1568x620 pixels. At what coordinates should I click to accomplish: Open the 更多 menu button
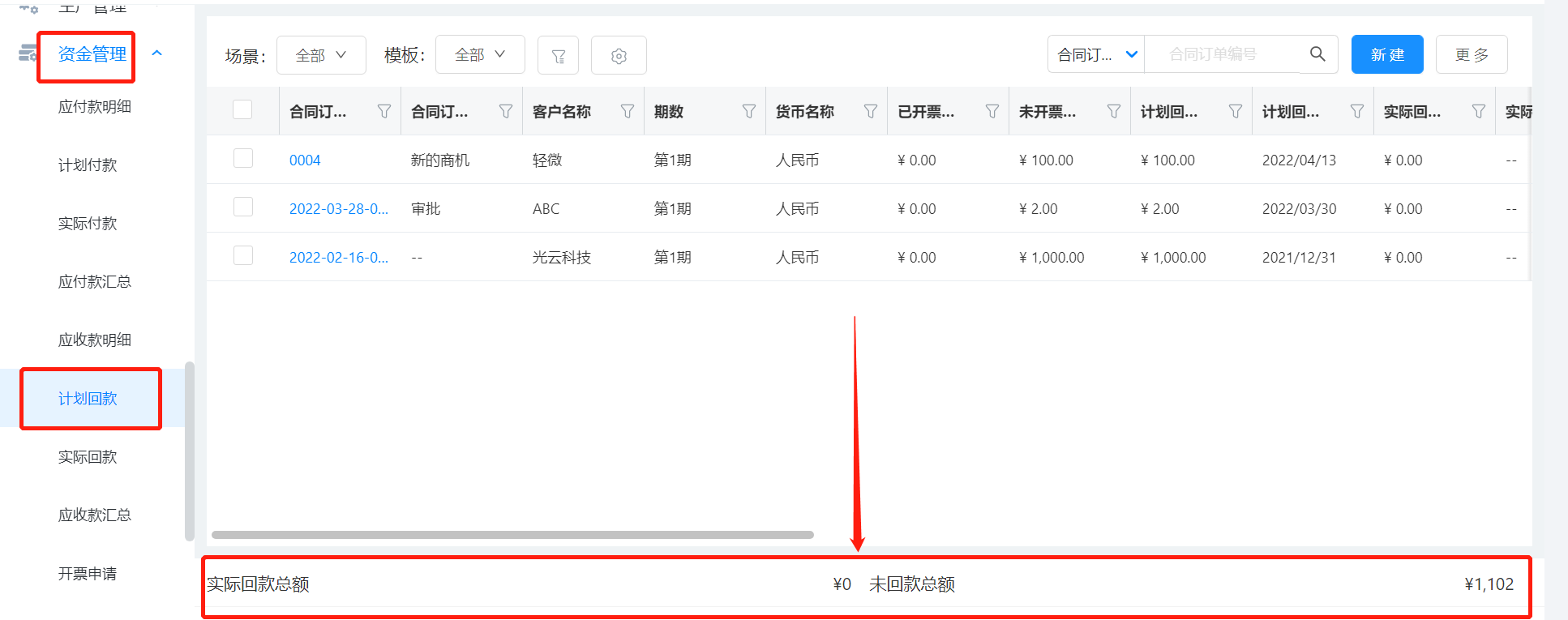tap(1472, 54)
